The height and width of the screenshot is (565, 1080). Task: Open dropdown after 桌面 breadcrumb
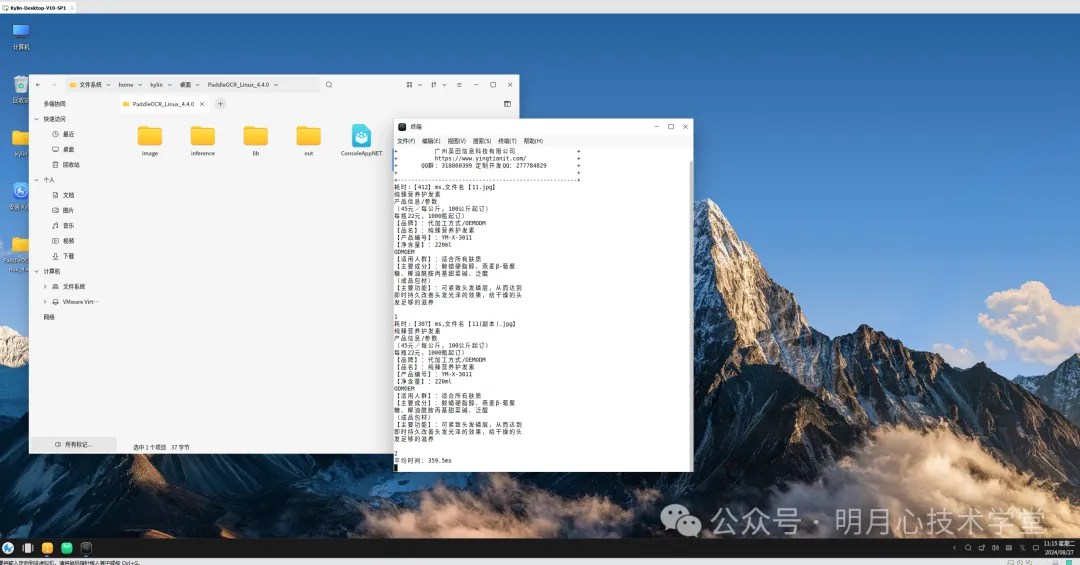198,85
